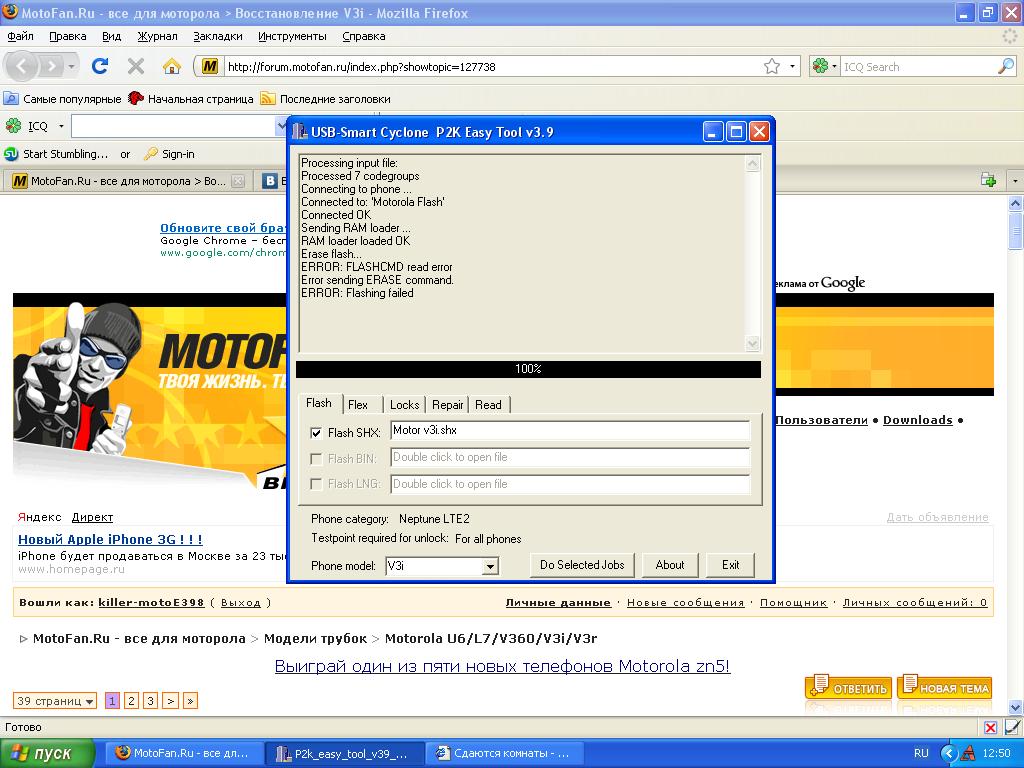
Task: Open the history dropdown next to Forward button
Action: (x=71, y=66)
